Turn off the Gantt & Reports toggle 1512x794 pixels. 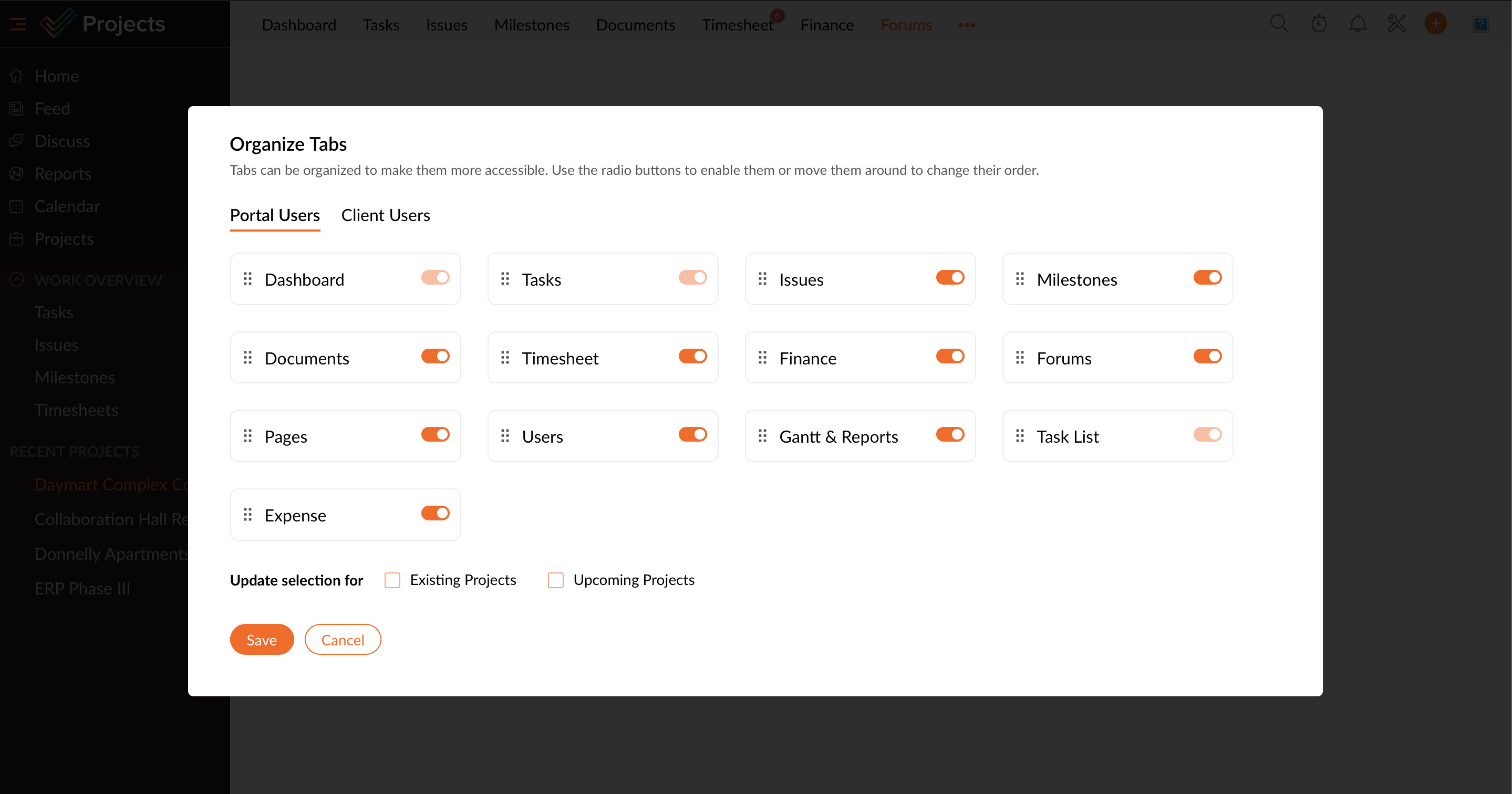949,435
